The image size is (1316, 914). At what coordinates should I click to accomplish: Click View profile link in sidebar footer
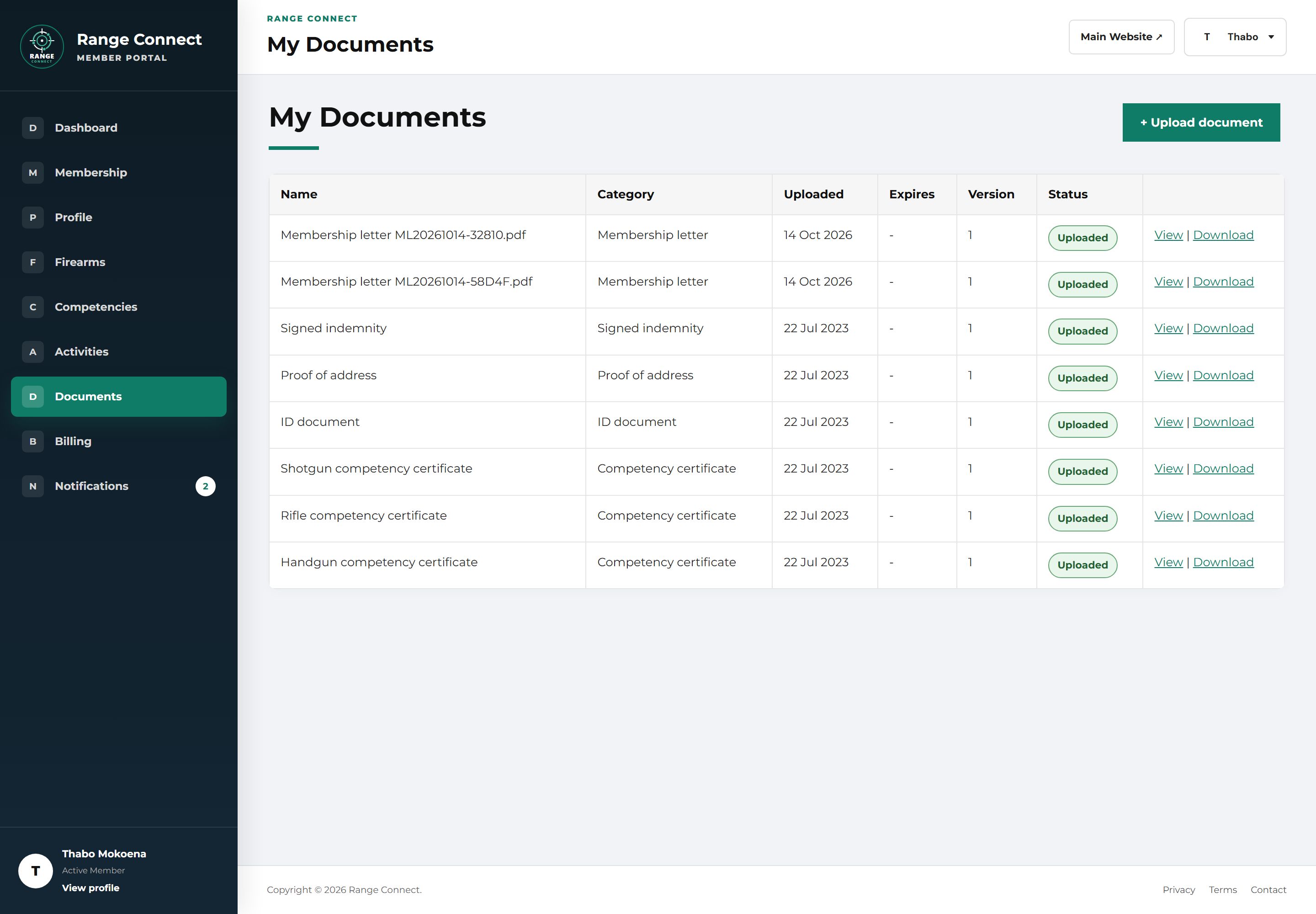pos(90,887)
